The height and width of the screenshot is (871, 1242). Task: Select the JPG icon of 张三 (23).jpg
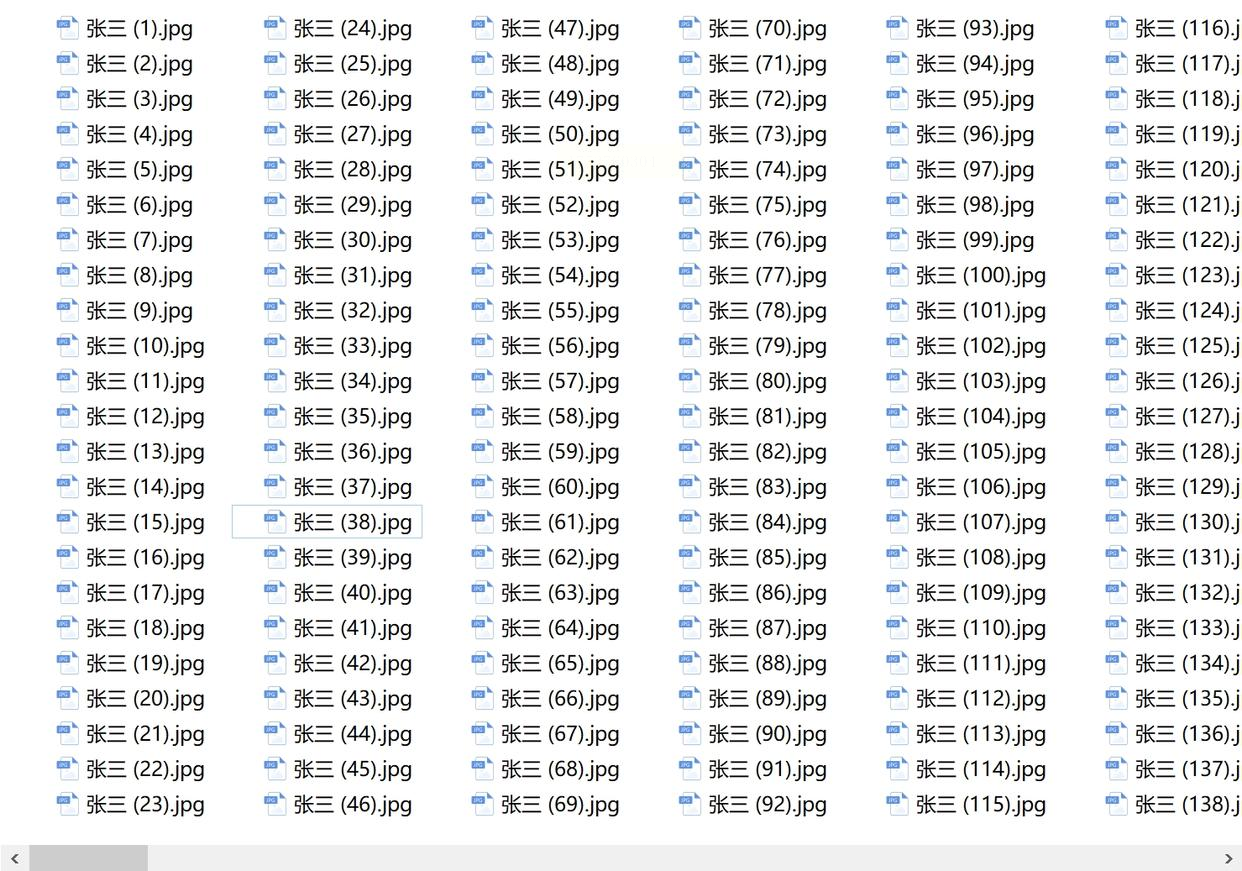(x=67, y=803)
